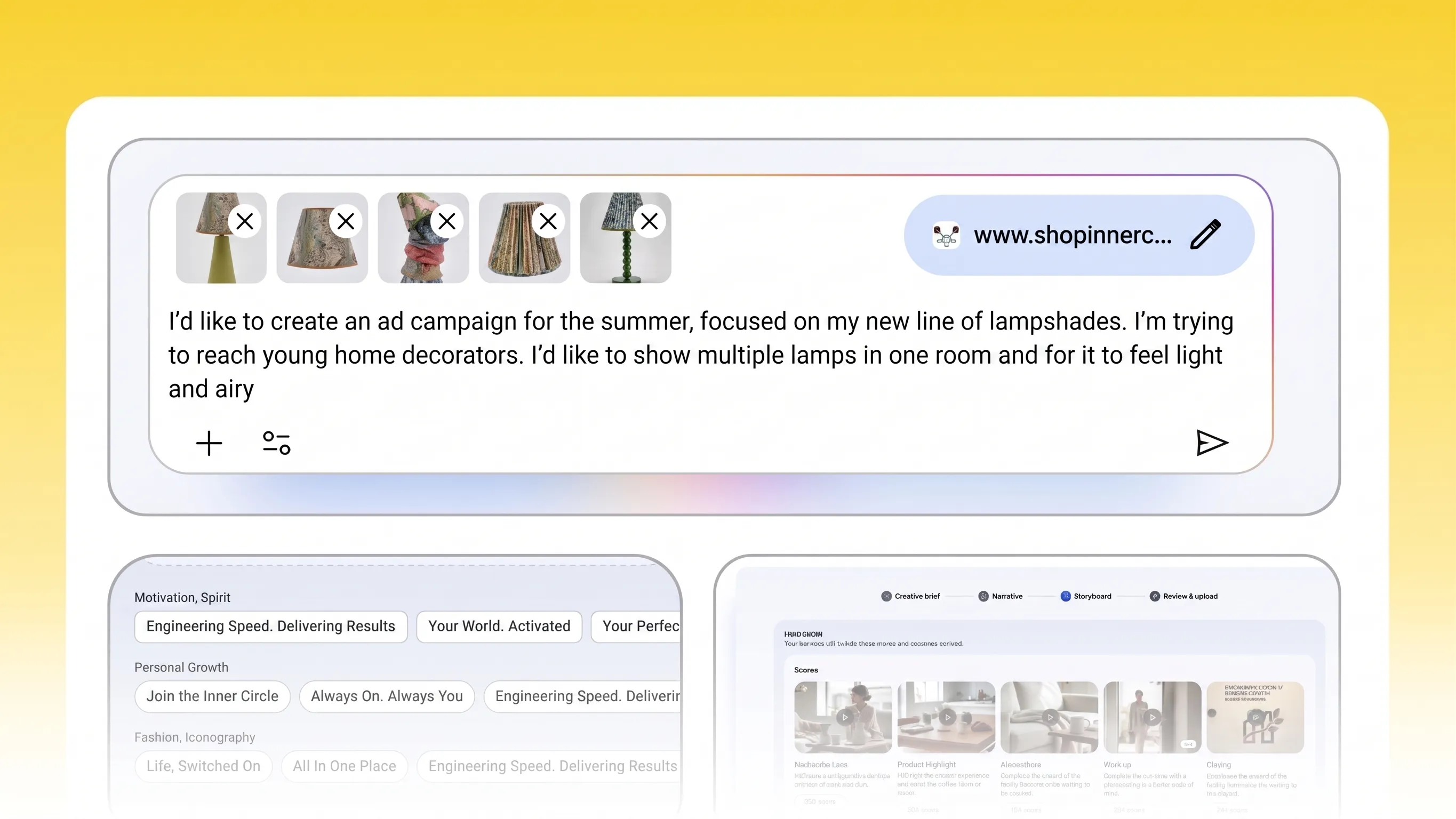1456x819 pixels.
Task: Remove the lamp with the olive green cone base
Action: coord(245,221)
